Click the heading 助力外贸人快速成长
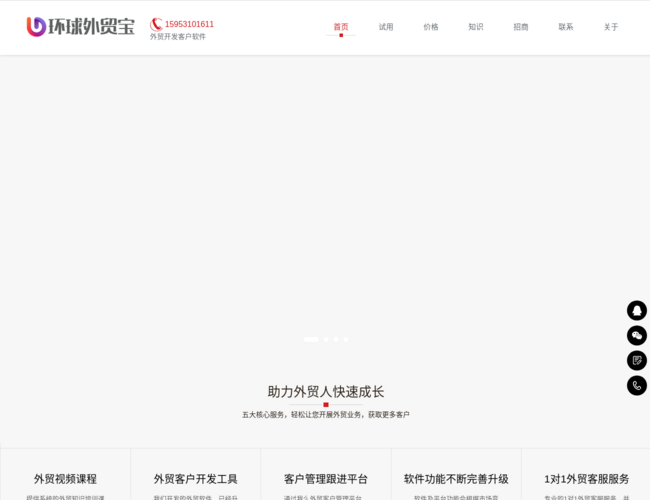Image resolution: width=650 pixels, height=500 pixels. [x=326, y=392]
